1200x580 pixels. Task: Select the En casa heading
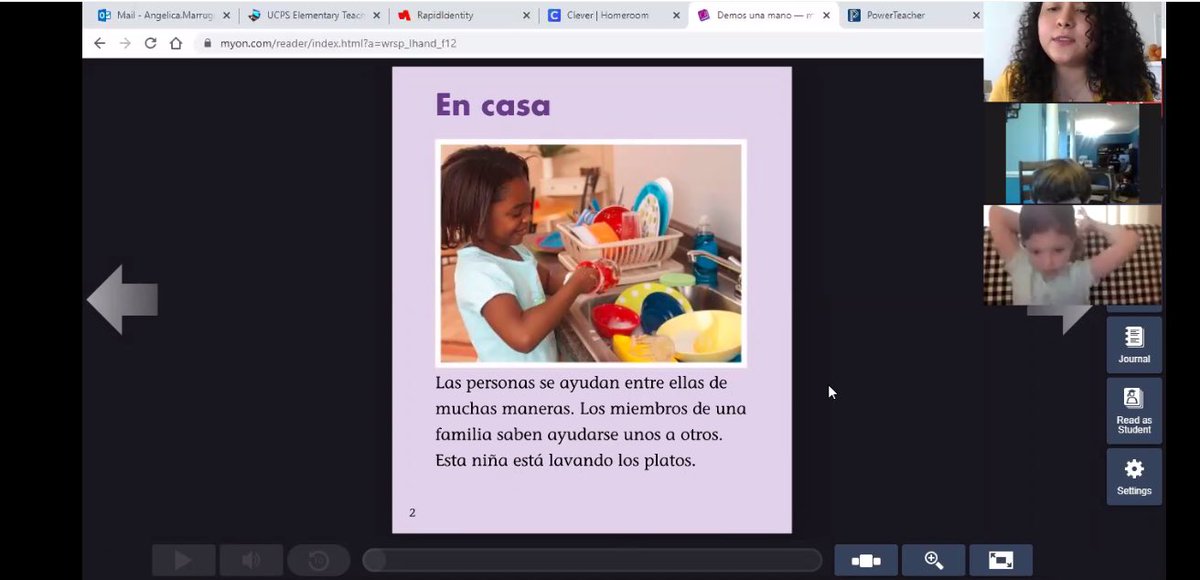pos(493,105)
